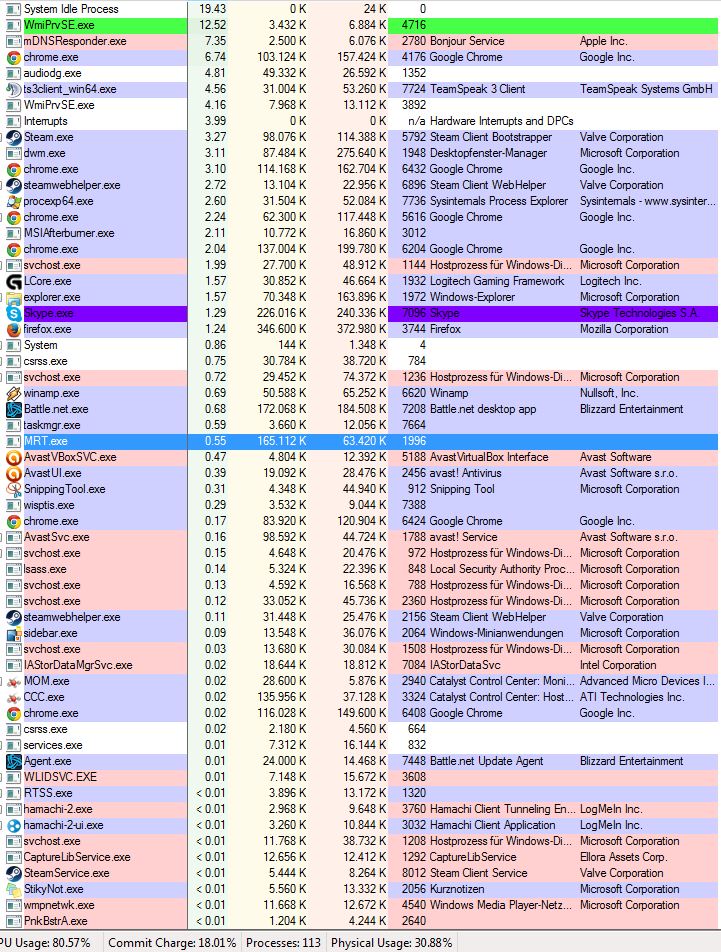Click 'Commit Charge: 18.01%' in status bar
Screen dimensions: 721x952
pyautogui.click(x=172, y=943)
